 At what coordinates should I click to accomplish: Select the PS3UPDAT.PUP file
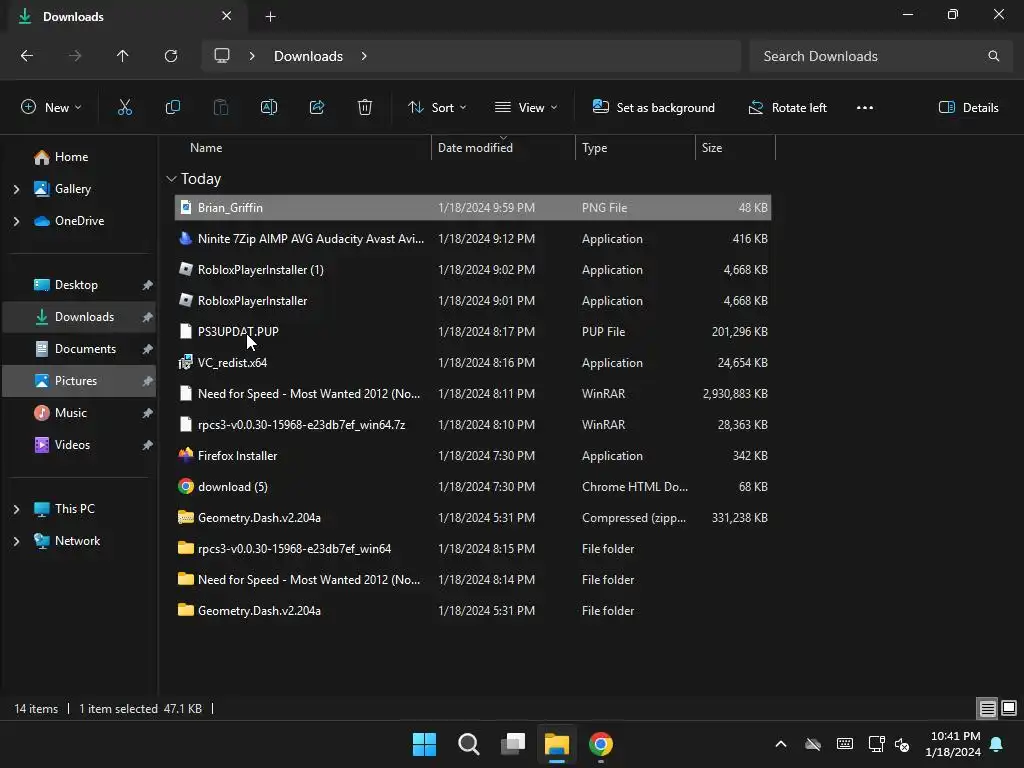(x=473, y=332)
